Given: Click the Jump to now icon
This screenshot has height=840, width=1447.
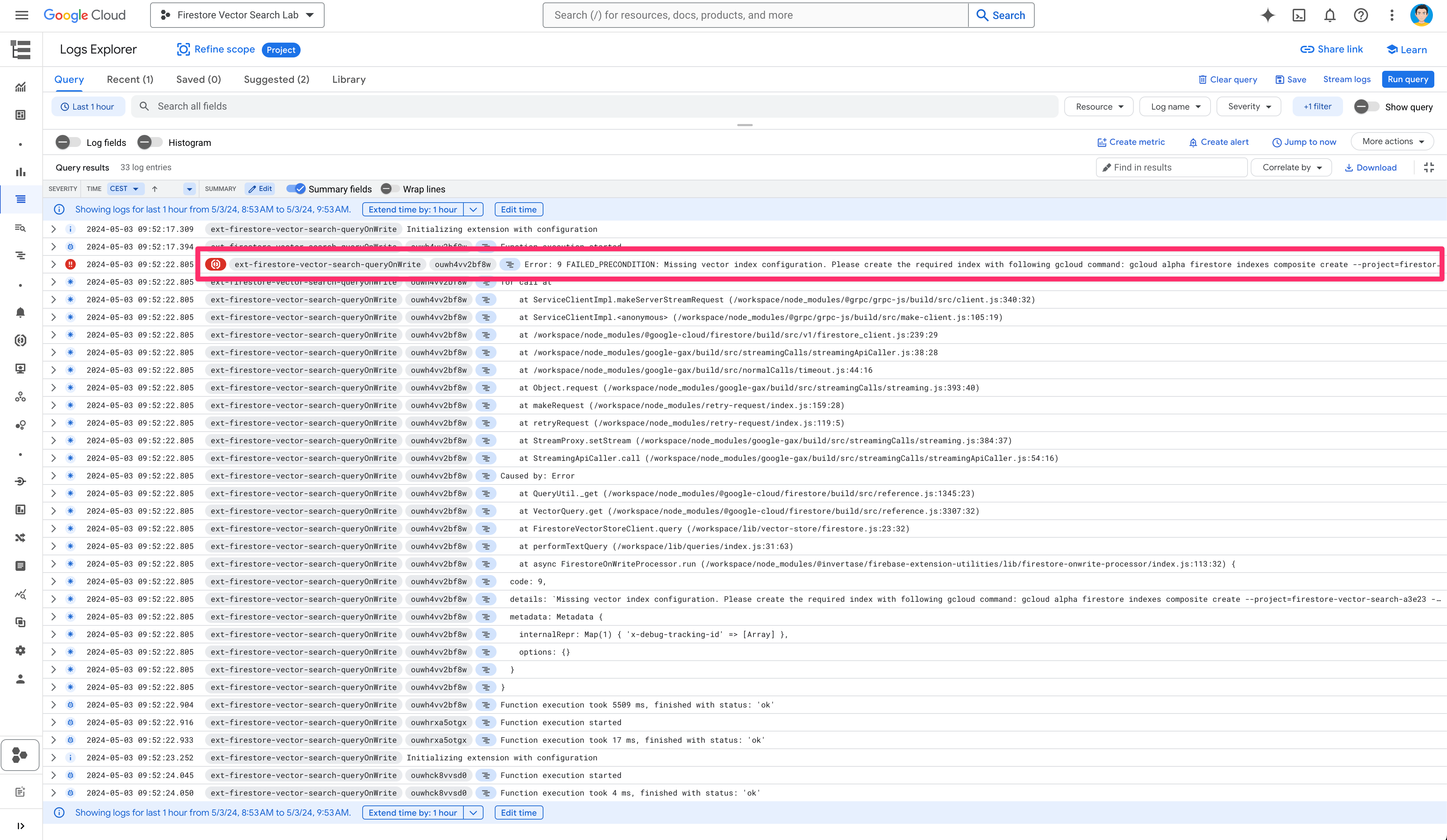Looking at the screenshot, I should (x=1275, y=141).
